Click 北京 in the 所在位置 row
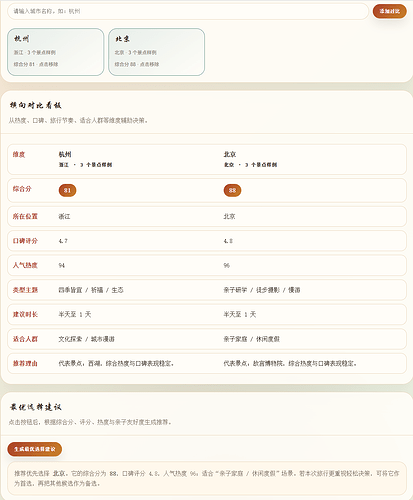The height and width of the screenshot is (500, 413). 229,217
